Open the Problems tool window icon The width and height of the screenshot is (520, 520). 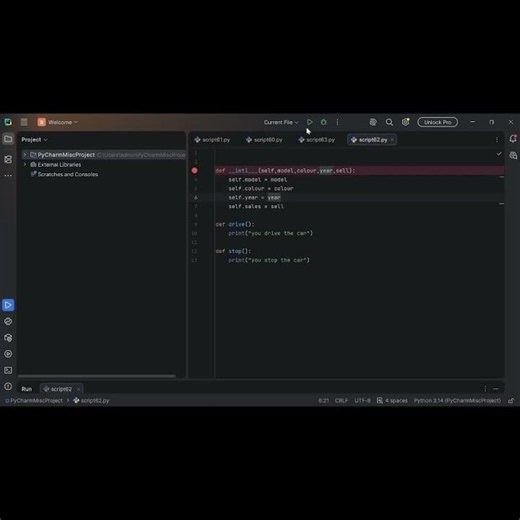coord(8,386)
